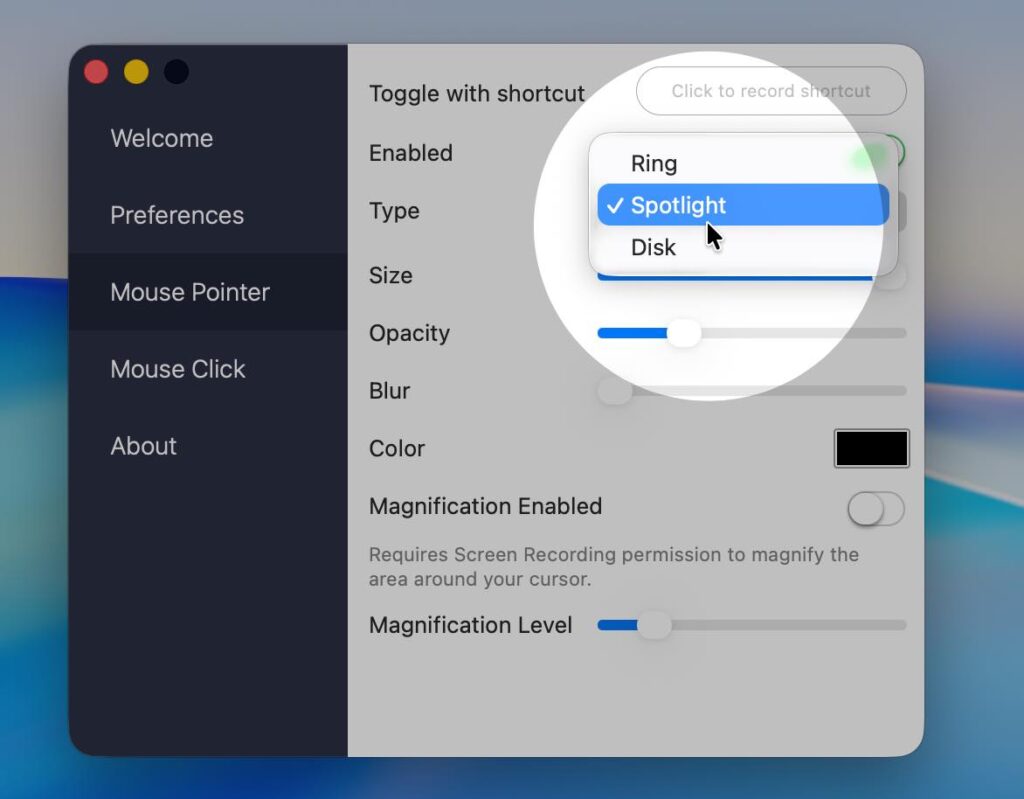Screen dimensions: 1024x799
Task: Switch to the Mouse Click settings
Action: click(178, 369)
